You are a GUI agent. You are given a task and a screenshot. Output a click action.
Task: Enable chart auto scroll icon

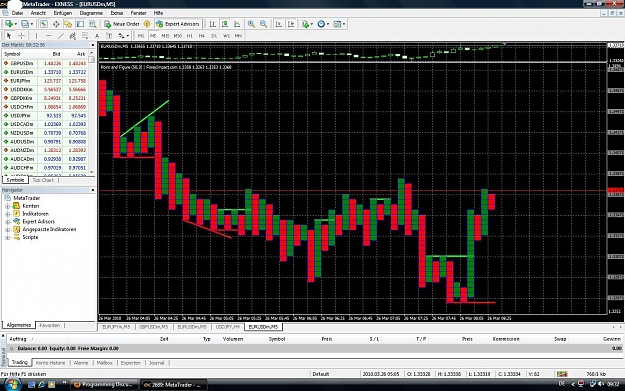[279, 24]
